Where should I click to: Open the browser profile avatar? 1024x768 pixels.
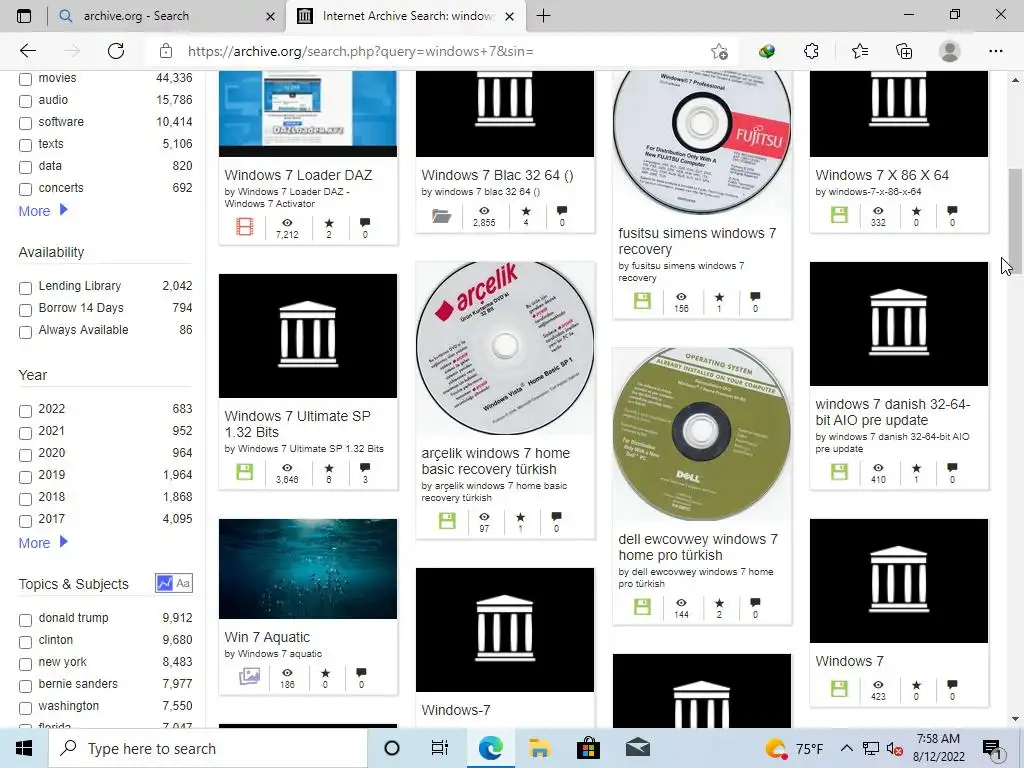pyautogui.click(x=950, y=51)
